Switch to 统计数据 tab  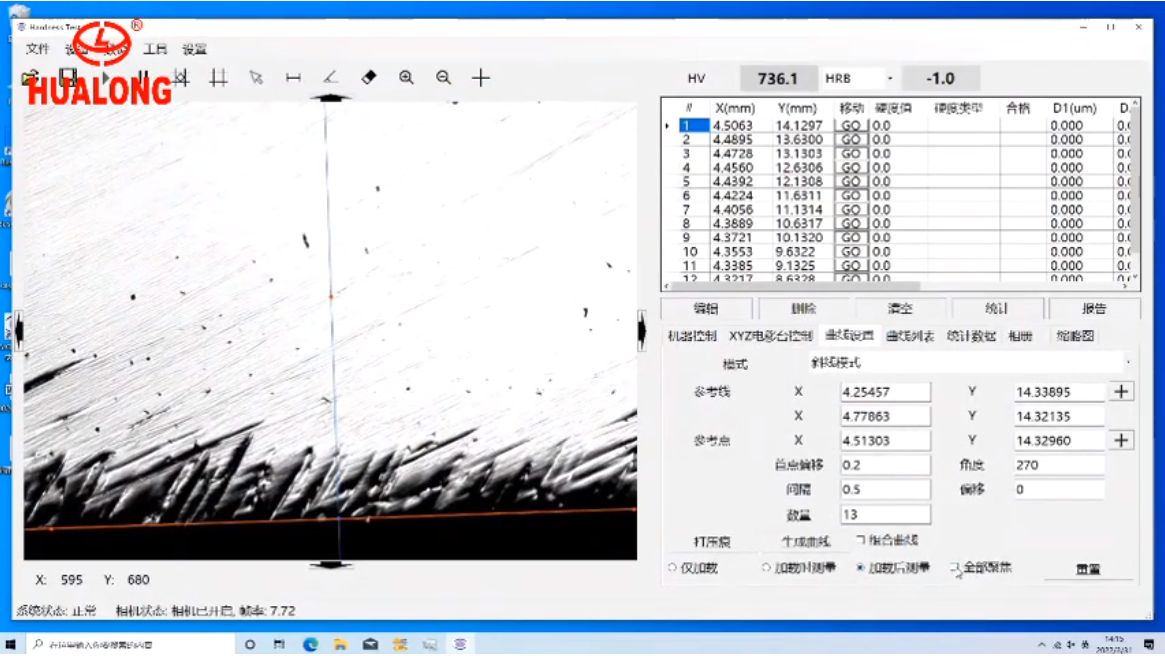pyautogui.click(x=971, y=336)
